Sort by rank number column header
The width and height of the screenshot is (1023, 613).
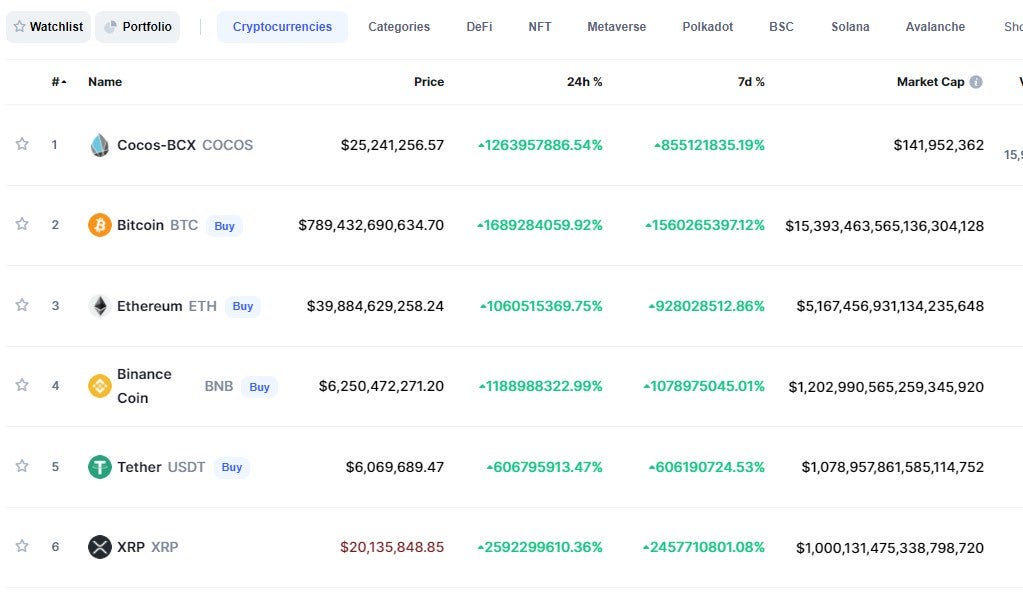[x=59, y=82]
